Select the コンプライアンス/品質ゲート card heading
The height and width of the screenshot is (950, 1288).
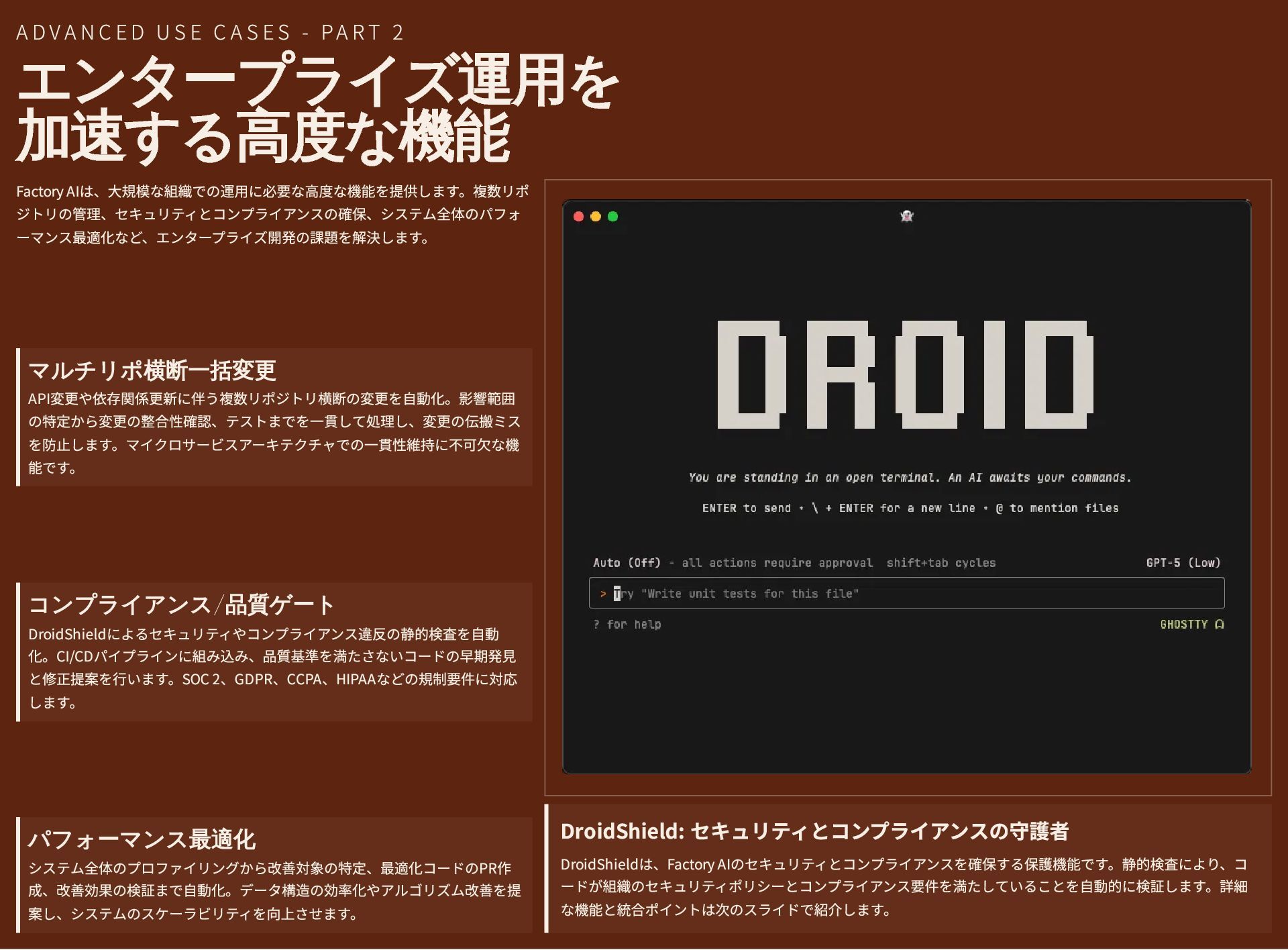click(x=181, y=605)
